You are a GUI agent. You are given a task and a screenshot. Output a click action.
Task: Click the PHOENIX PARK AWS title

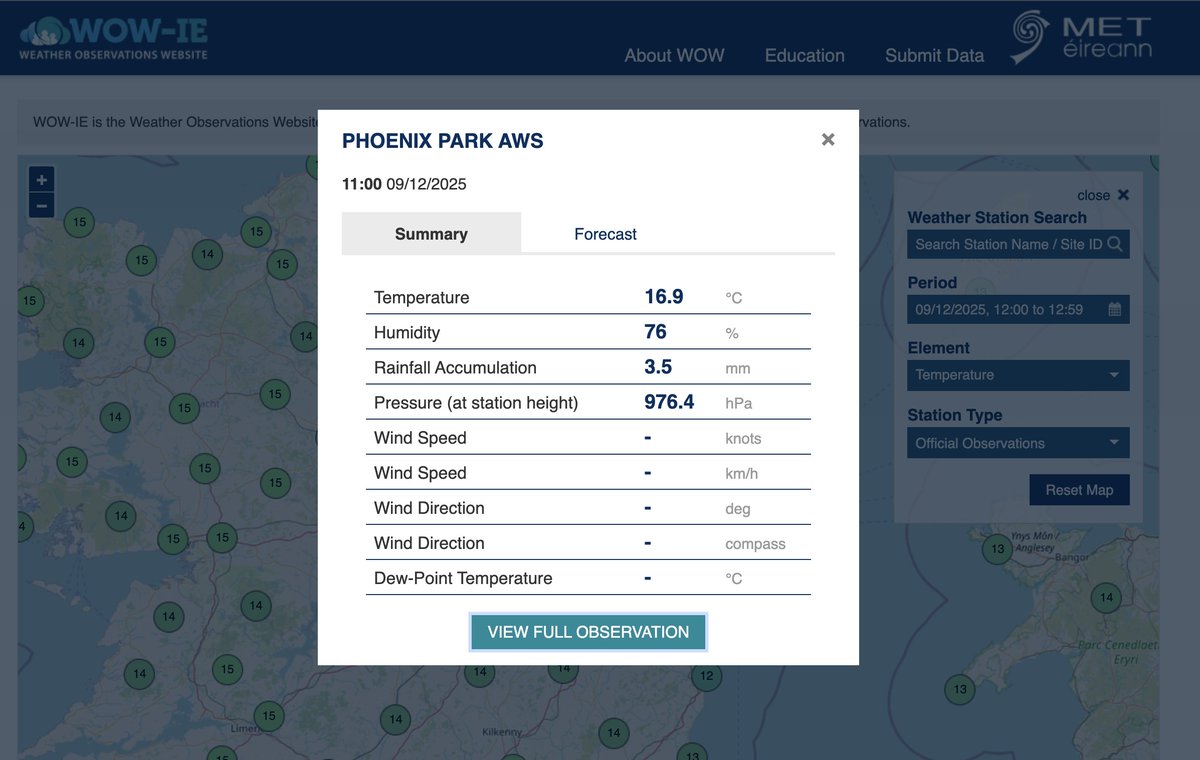(x=443, y=141)
